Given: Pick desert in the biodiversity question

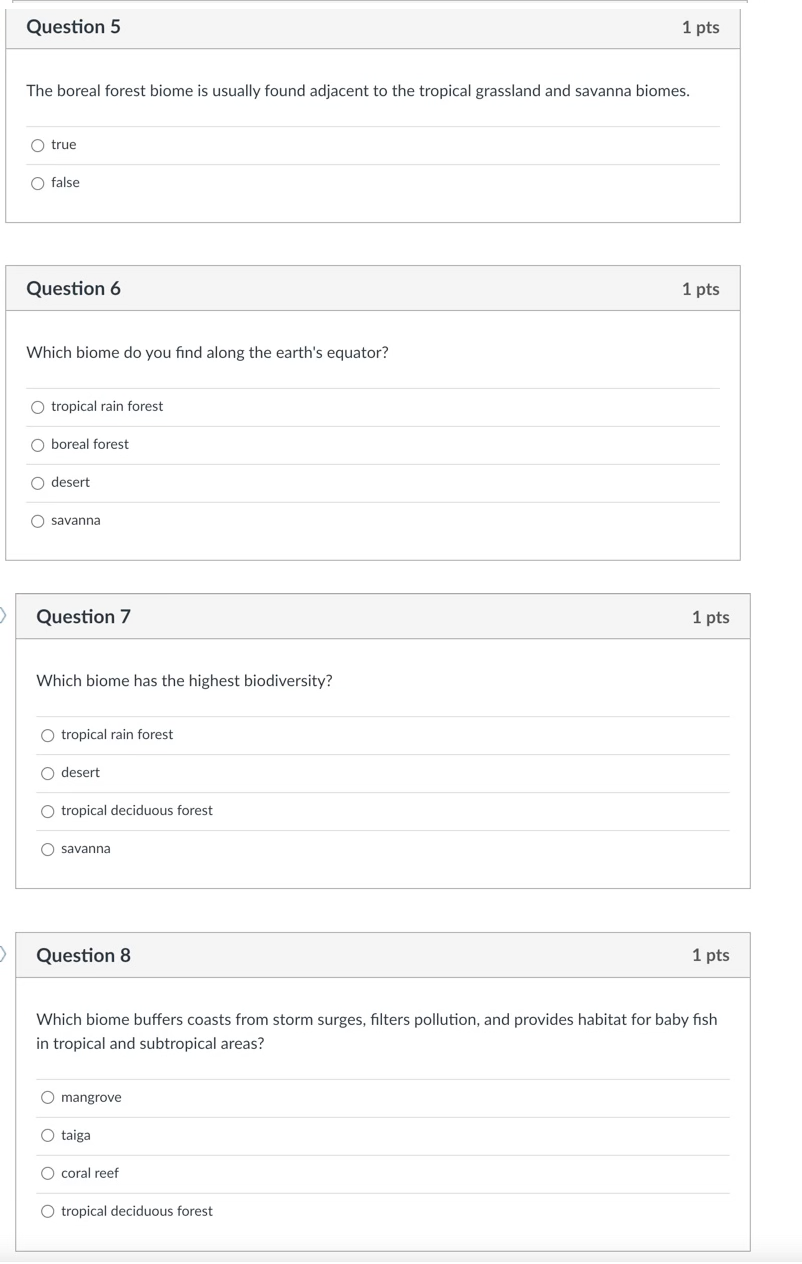Looking at the screenshot, I should click(x=47, y=773).
